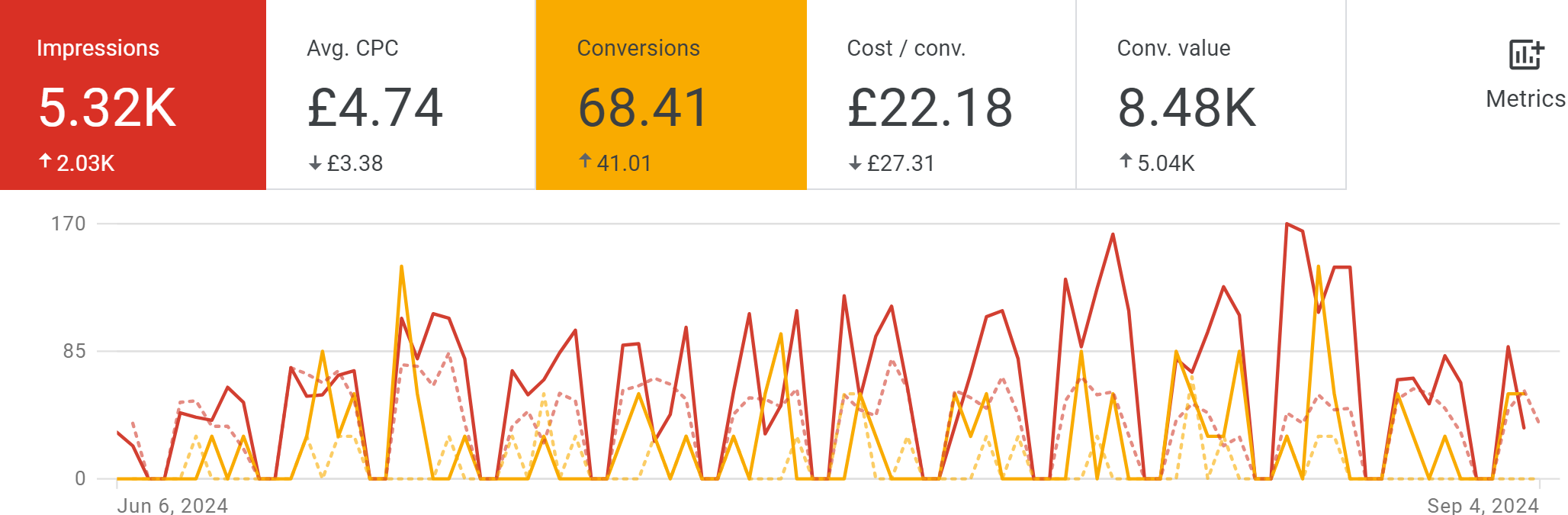This screenshot has width=1568, height=515.
Task: Select the Avg. CPC metric card
Action: (x=401, y=95)
